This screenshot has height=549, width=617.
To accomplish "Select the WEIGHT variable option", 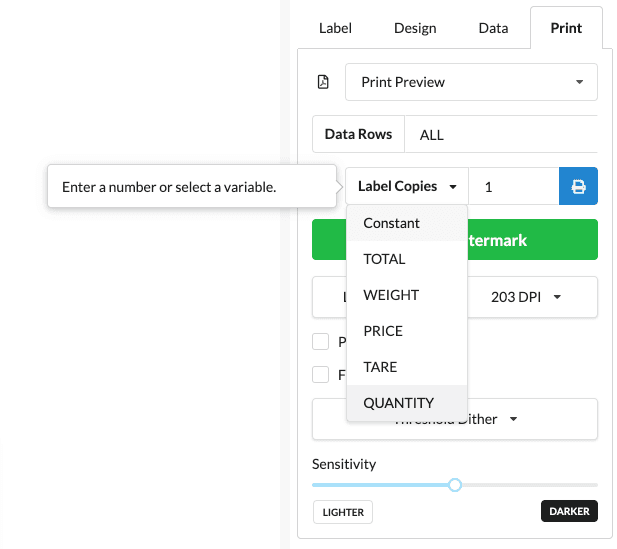I will 391,295.
